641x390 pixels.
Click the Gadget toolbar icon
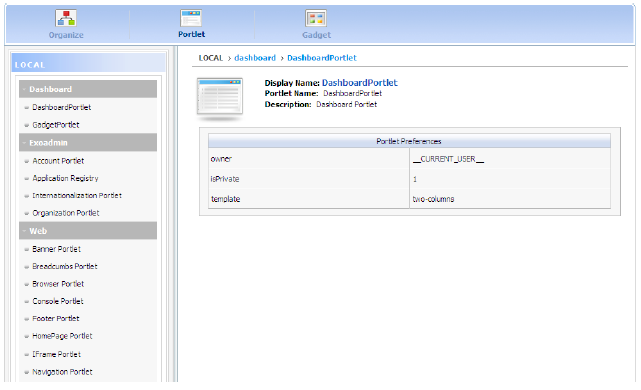(x=316, y=18)
